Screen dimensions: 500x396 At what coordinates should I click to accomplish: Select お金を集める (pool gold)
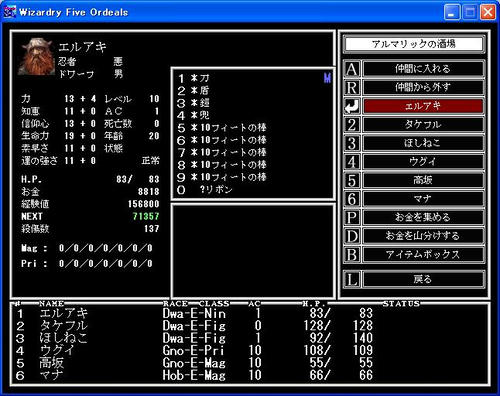point(423,218)
